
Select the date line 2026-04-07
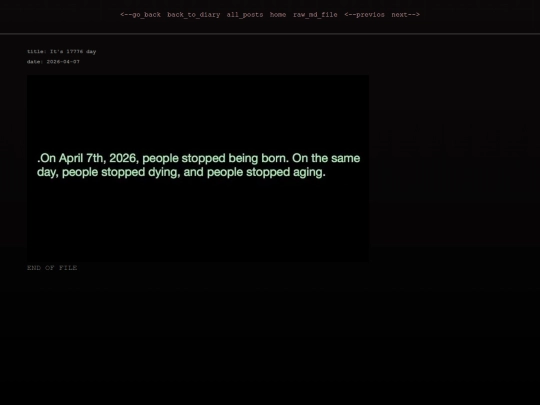pos(53,62)
